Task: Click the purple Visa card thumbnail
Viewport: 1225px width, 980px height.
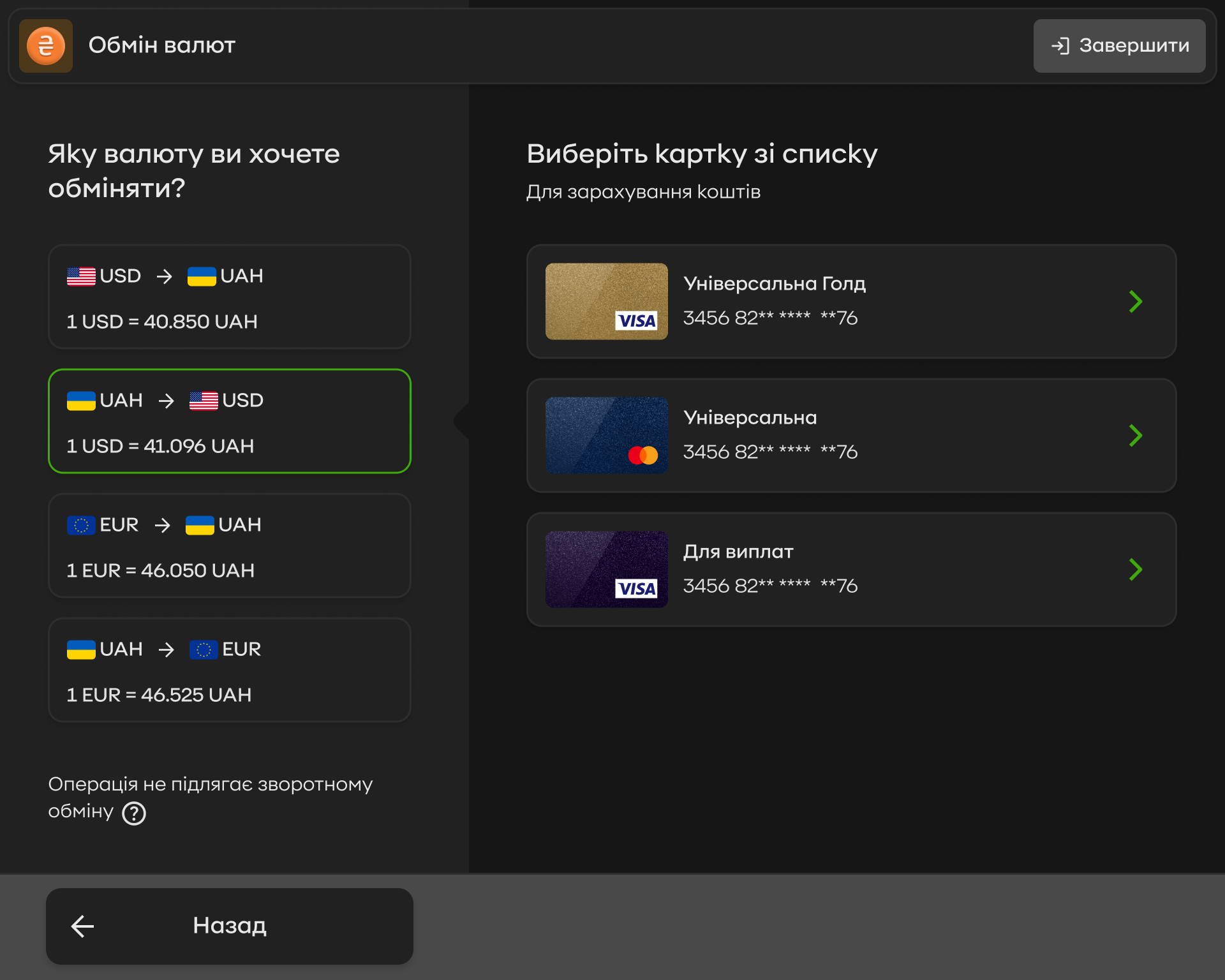Action: click(607, 569)
